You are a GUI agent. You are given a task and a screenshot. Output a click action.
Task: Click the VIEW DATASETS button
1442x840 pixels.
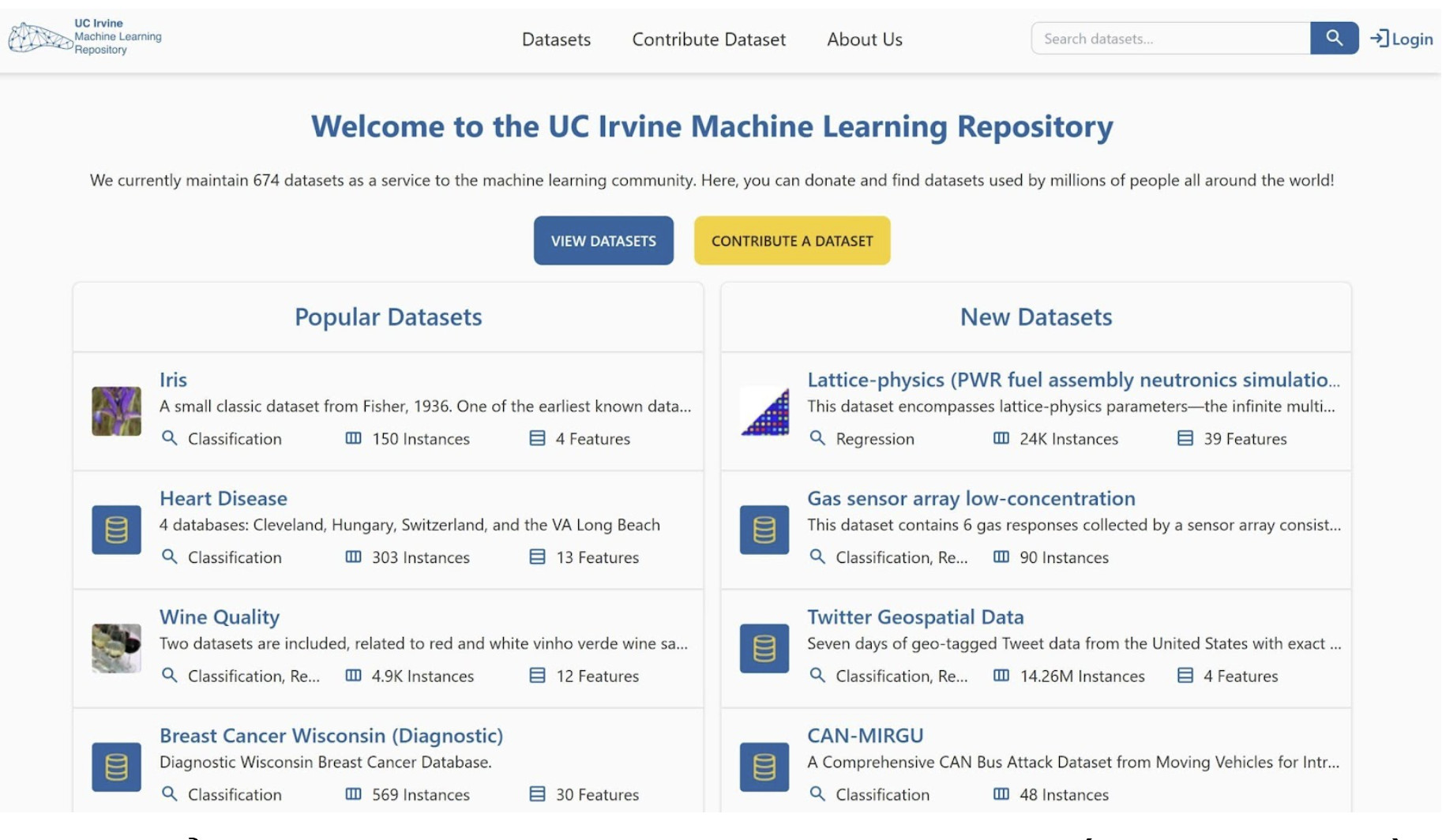pos(603,240)
